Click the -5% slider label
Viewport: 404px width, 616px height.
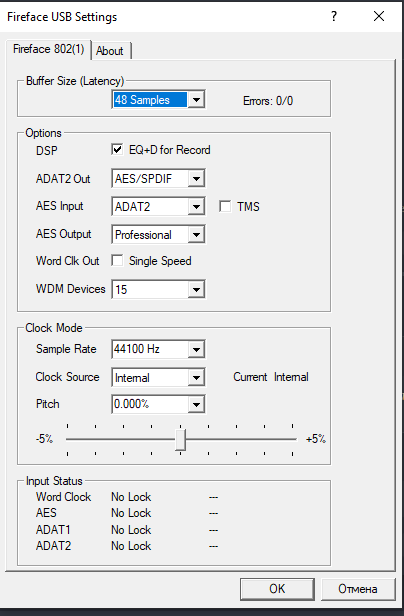[44, 439]
